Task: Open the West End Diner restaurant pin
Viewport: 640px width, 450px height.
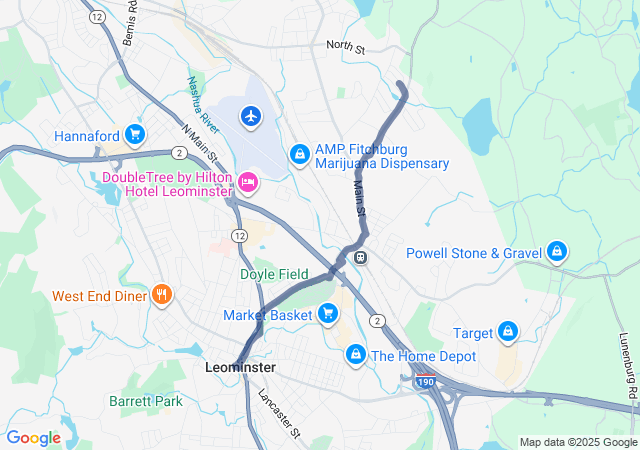Action: tap(162, 295)
